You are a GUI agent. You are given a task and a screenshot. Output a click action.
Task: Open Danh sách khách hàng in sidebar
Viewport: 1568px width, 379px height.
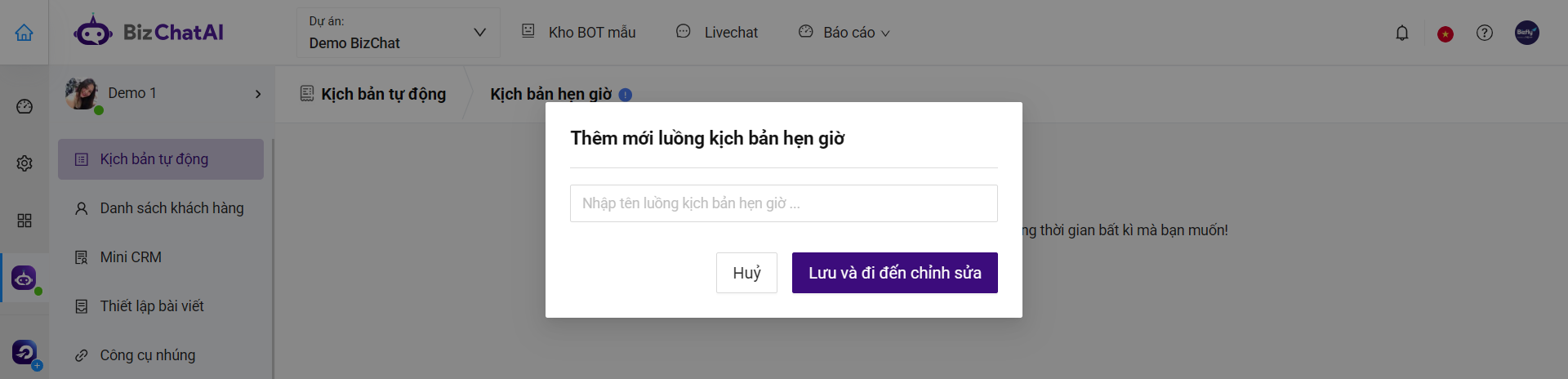(x=160, y=208)
